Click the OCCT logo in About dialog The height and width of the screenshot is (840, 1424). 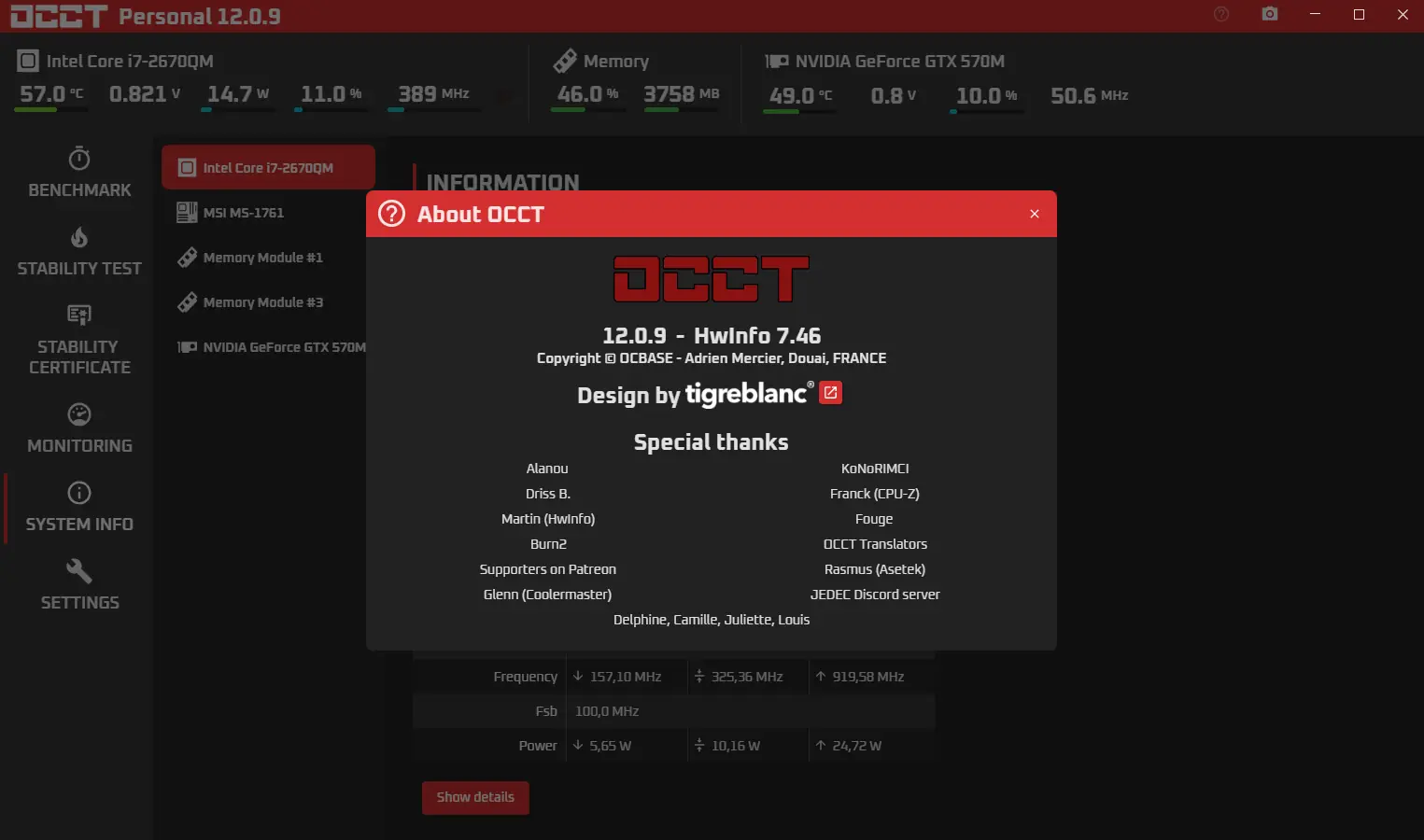coord(712,279)
